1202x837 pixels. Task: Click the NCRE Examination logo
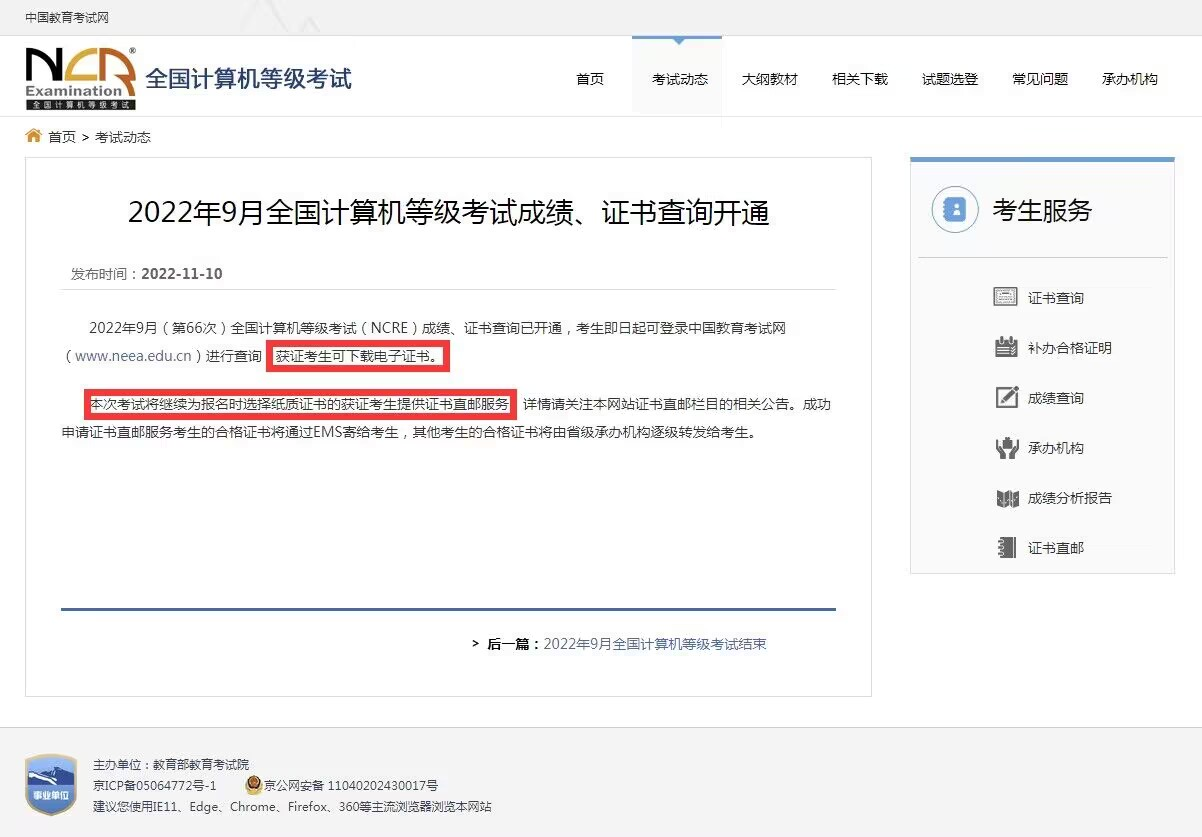point(81,78)
